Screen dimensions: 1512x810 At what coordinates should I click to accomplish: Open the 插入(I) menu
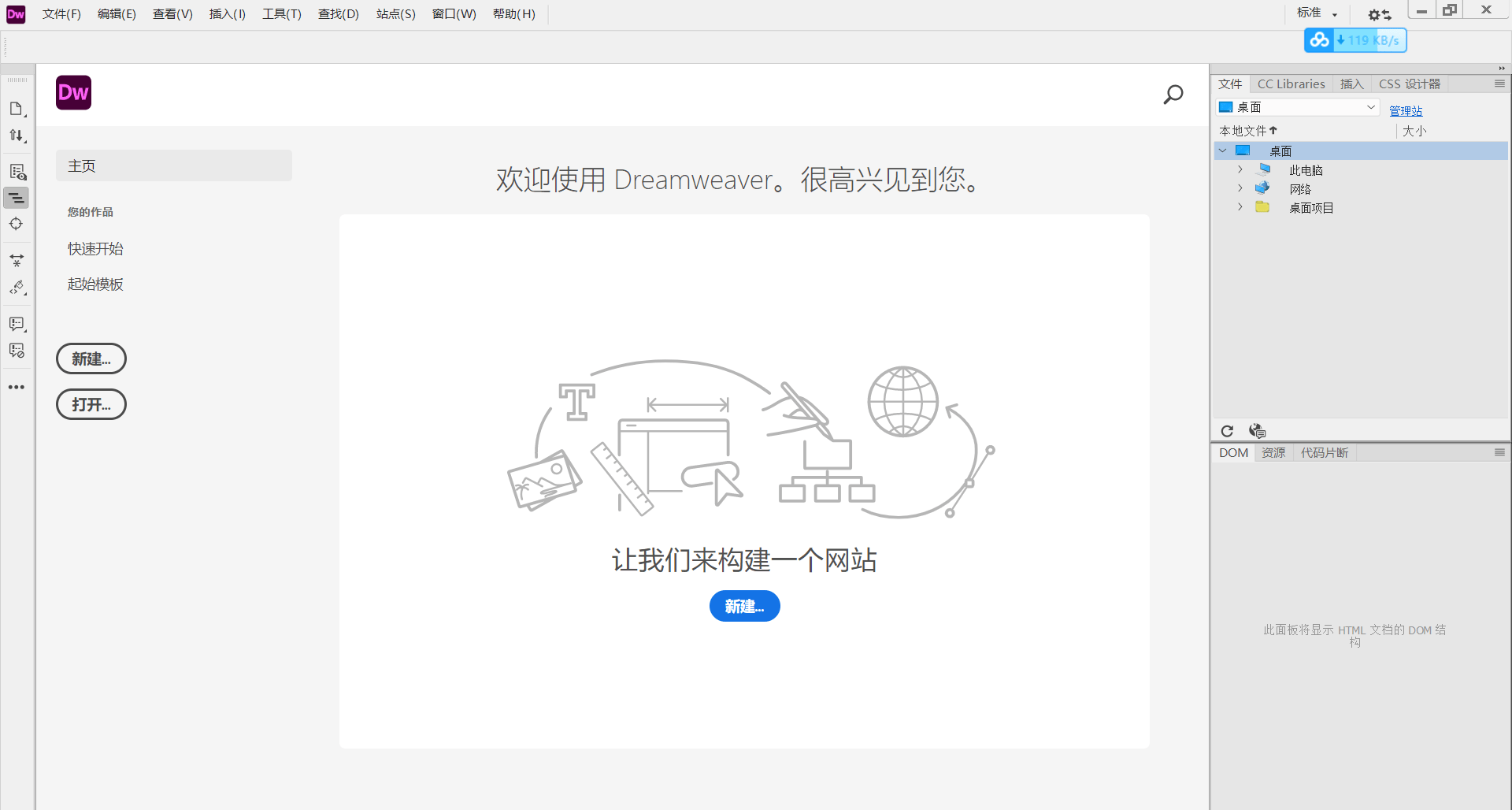coord(227,14)
